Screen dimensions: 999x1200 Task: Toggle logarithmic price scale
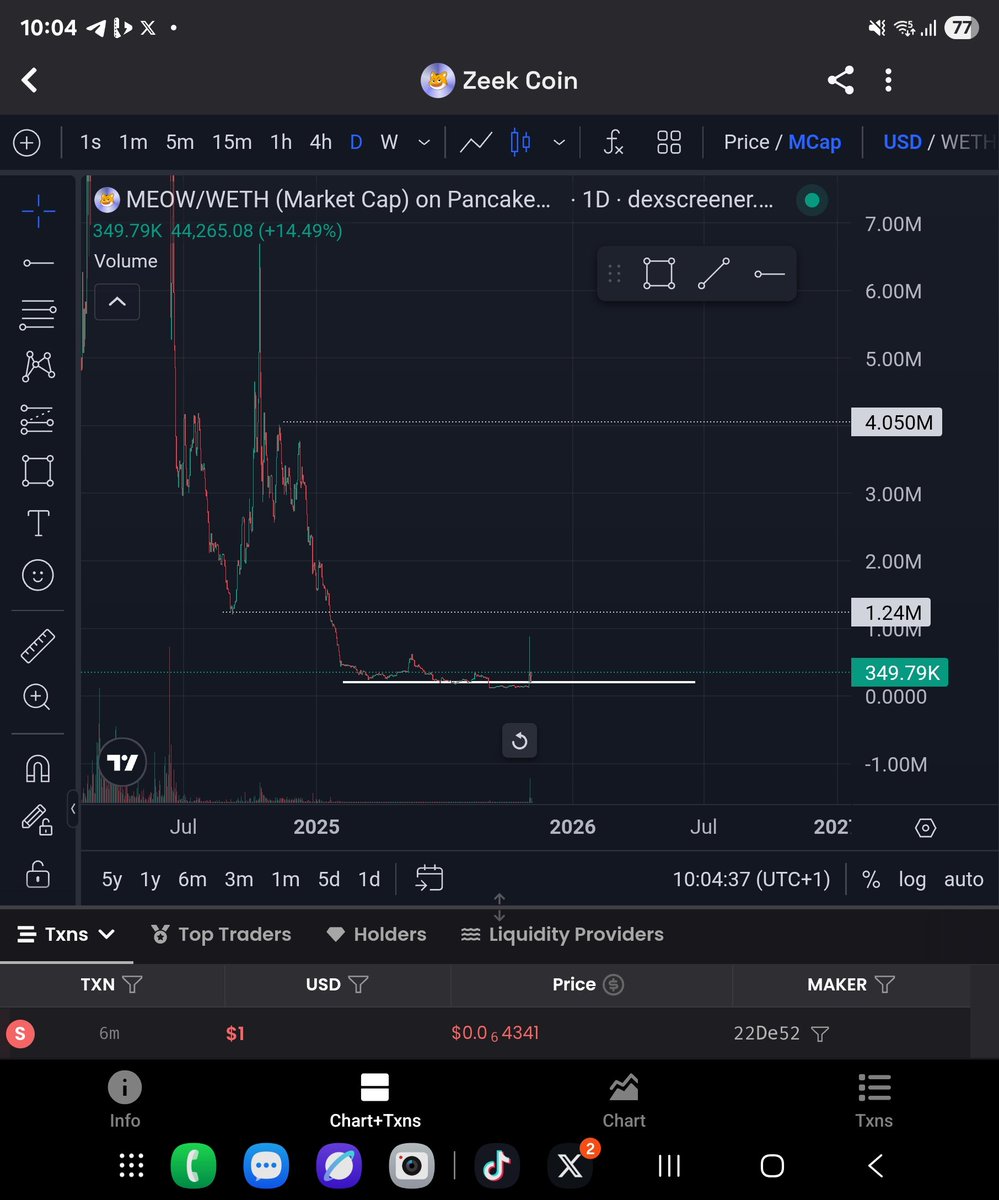pos(911,879)
